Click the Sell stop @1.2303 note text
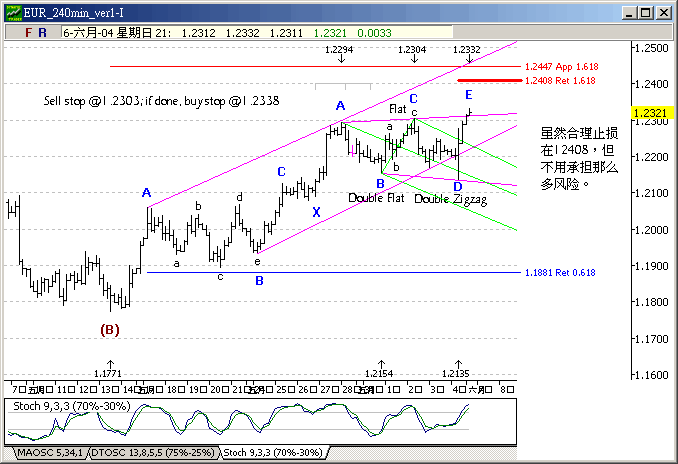Screen dimensions: 678x464 [x=161, y=101]
